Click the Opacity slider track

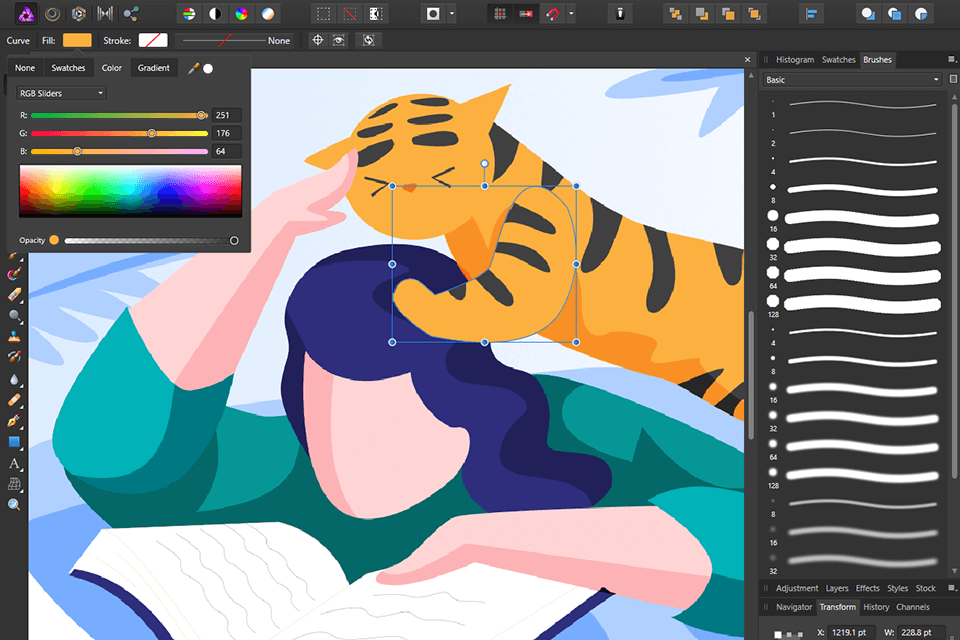tap(151, 241)
